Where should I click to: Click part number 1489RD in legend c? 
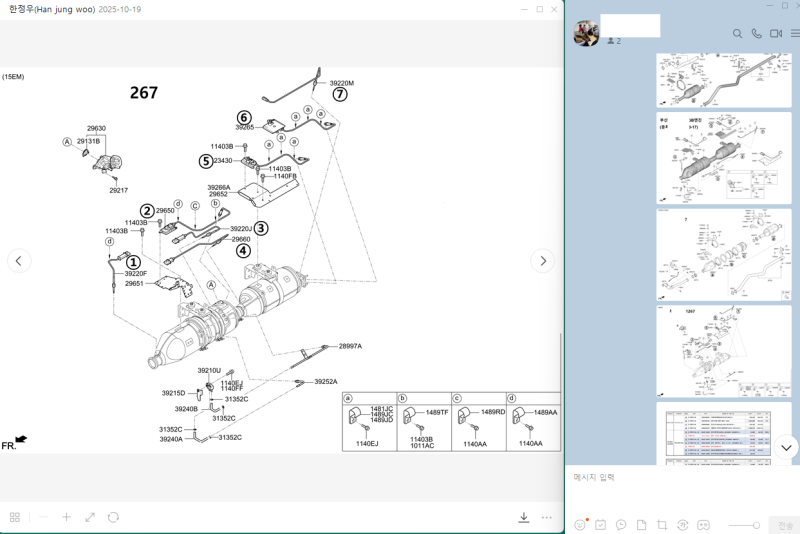(493, 412)
